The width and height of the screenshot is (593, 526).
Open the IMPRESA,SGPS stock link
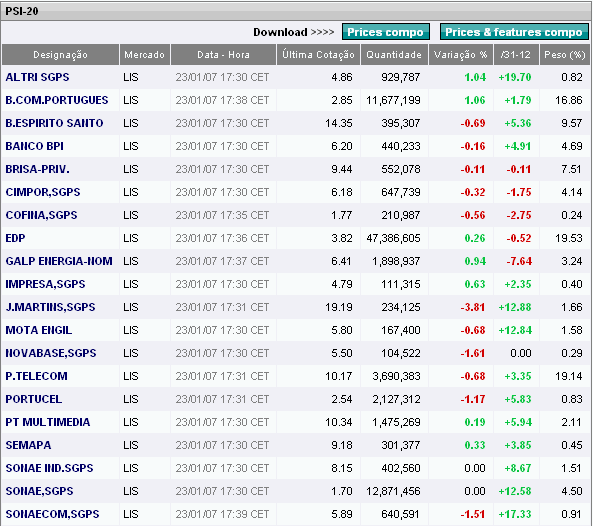[x=45, y=284]
